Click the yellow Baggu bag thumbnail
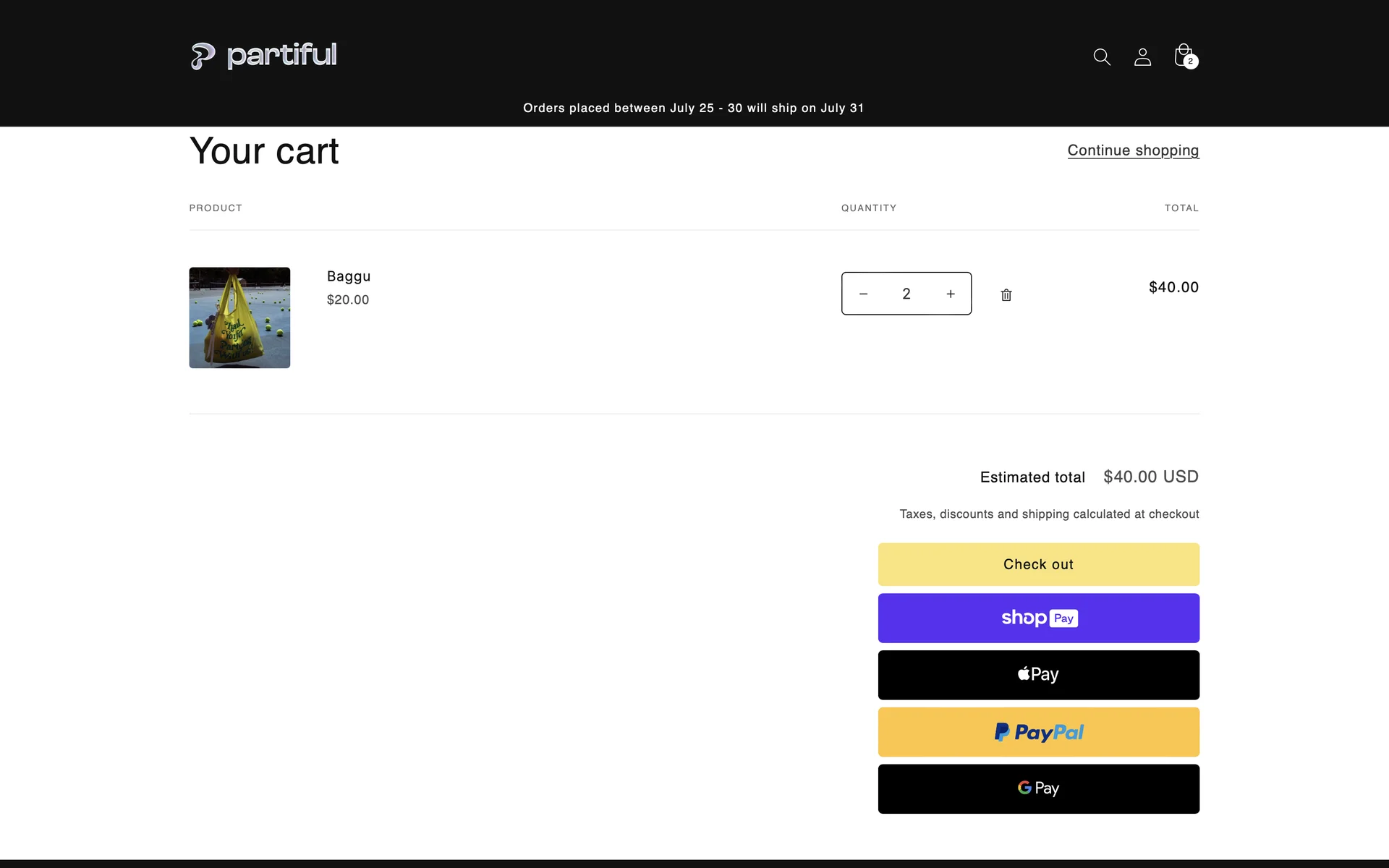1389x868 pixels. point(239,318)
